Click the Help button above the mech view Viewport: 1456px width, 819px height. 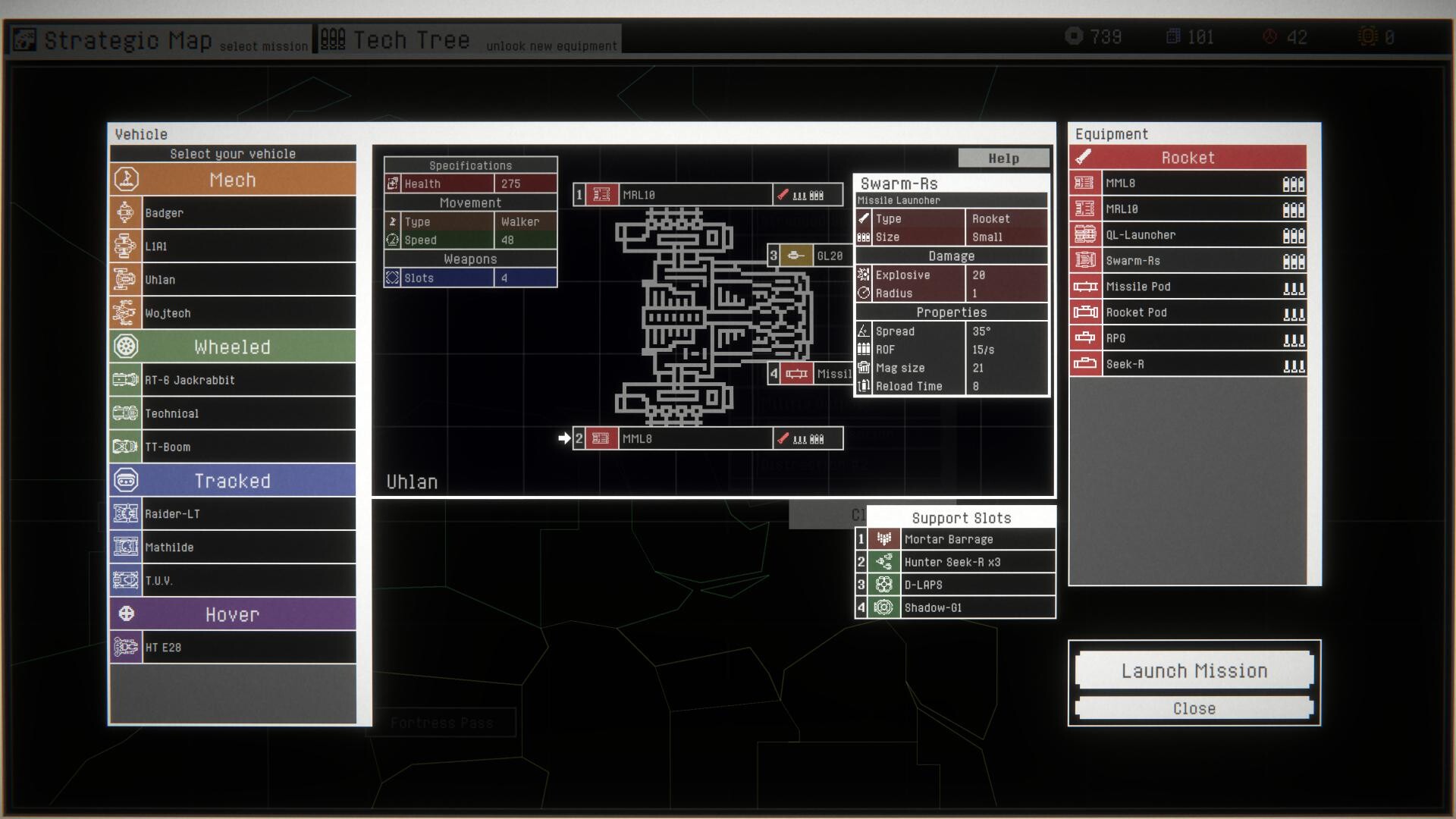[x=1003, y=158]
